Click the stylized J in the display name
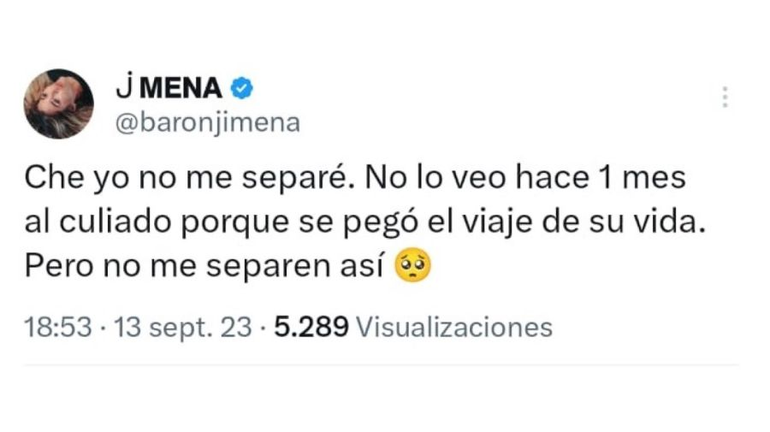Screen dimensions: 770x432 click(x=123, y=90)
